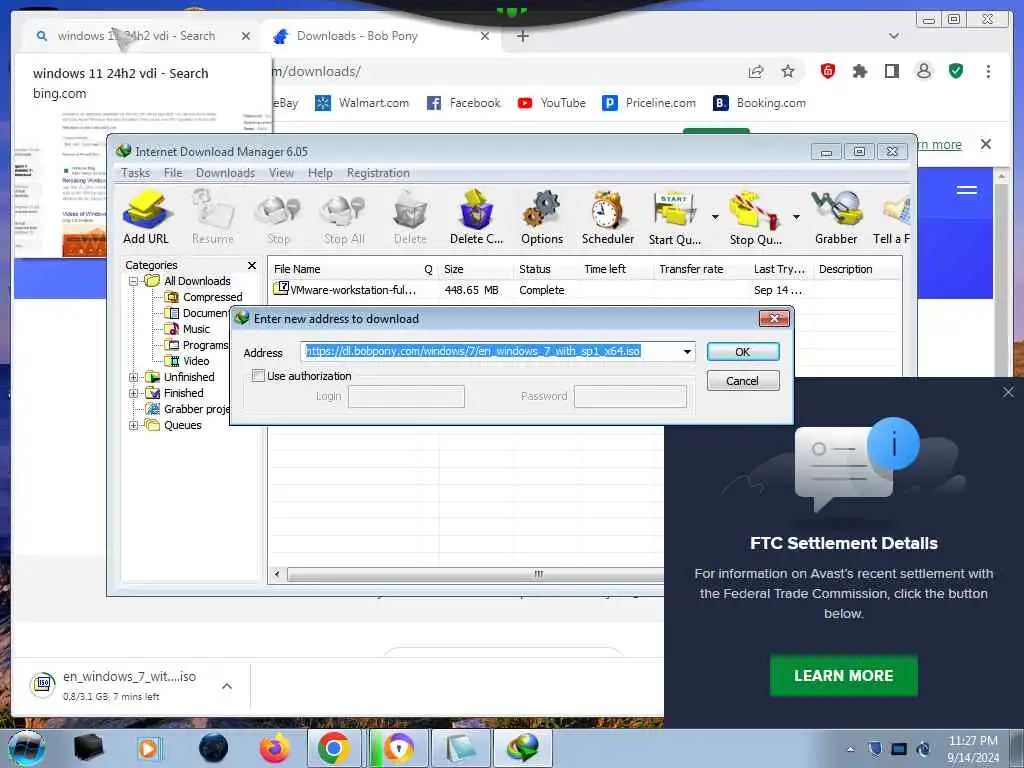The width and height of the screenshot is (1024, 768).
Task: Open the Booking.com bookmark
Action: click(x=759, y=103)
